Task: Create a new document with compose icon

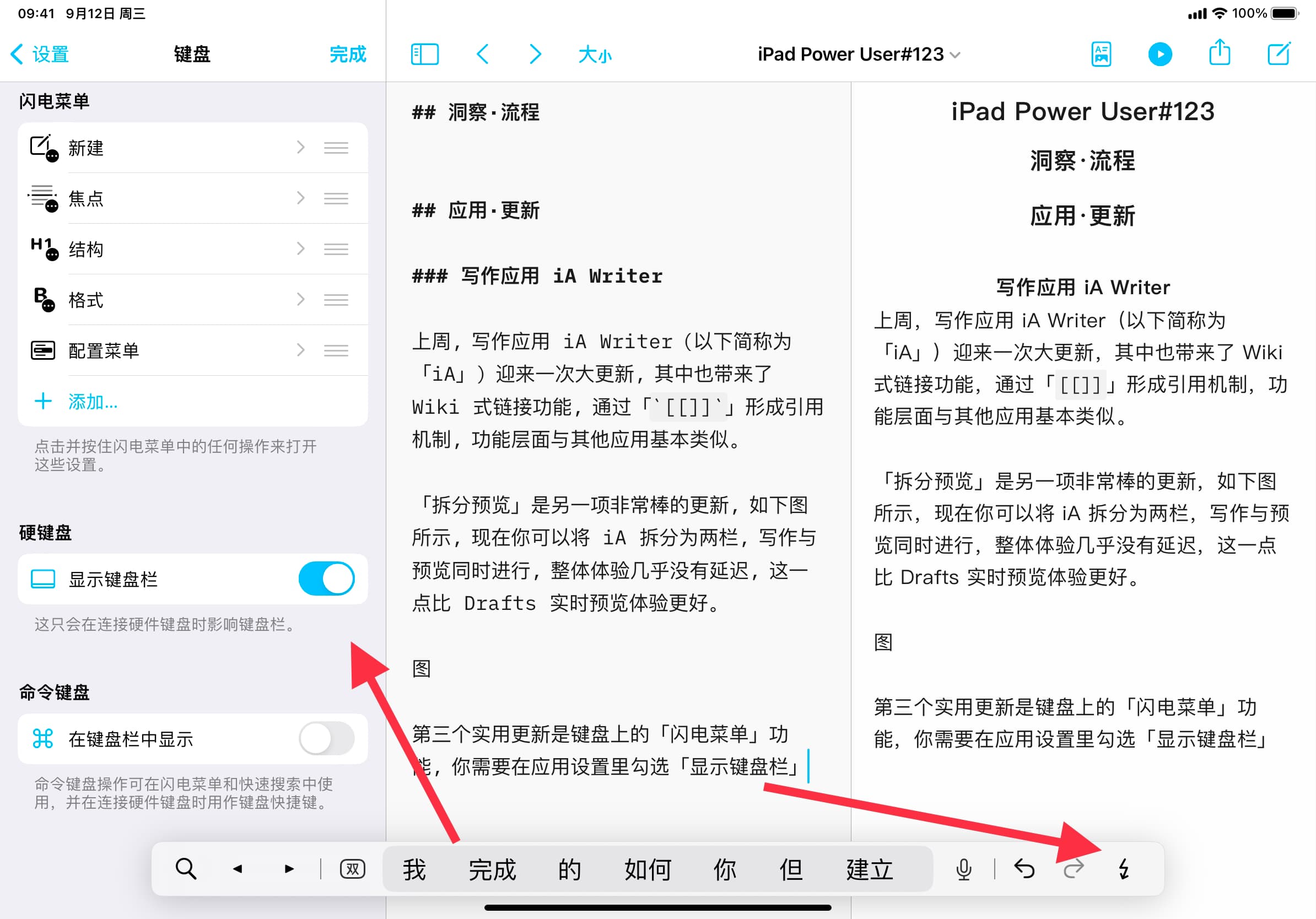Action: click(1279, 54)
